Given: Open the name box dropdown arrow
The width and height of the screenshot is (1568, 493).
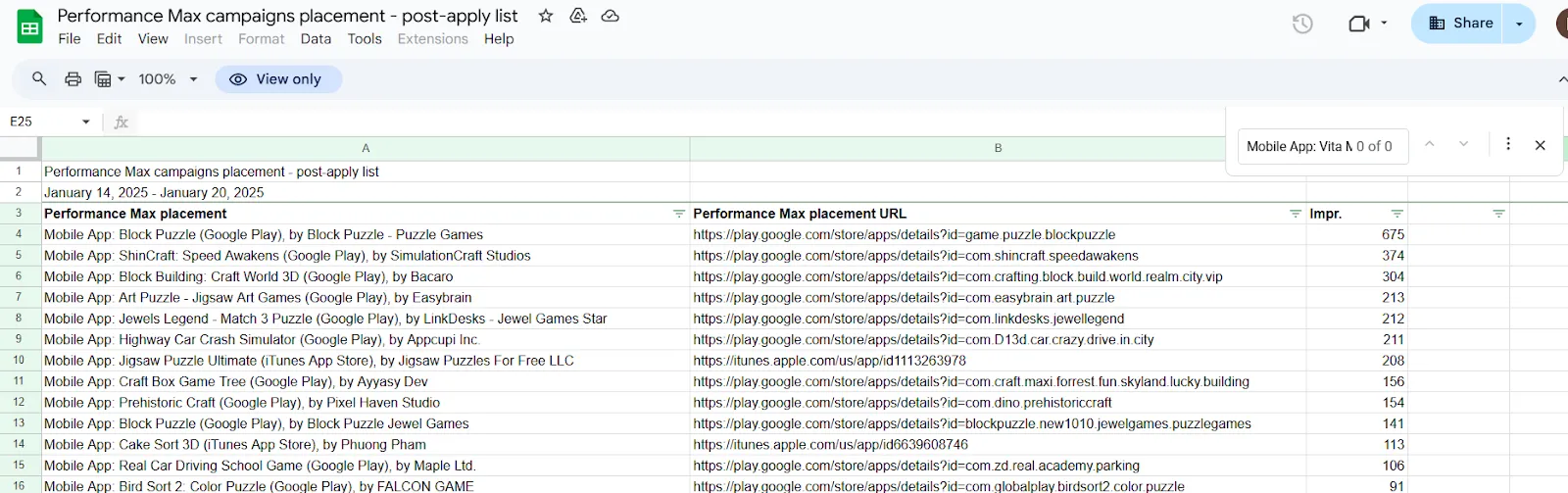Looking at the screenshot, I should click(x=86, y=122).
